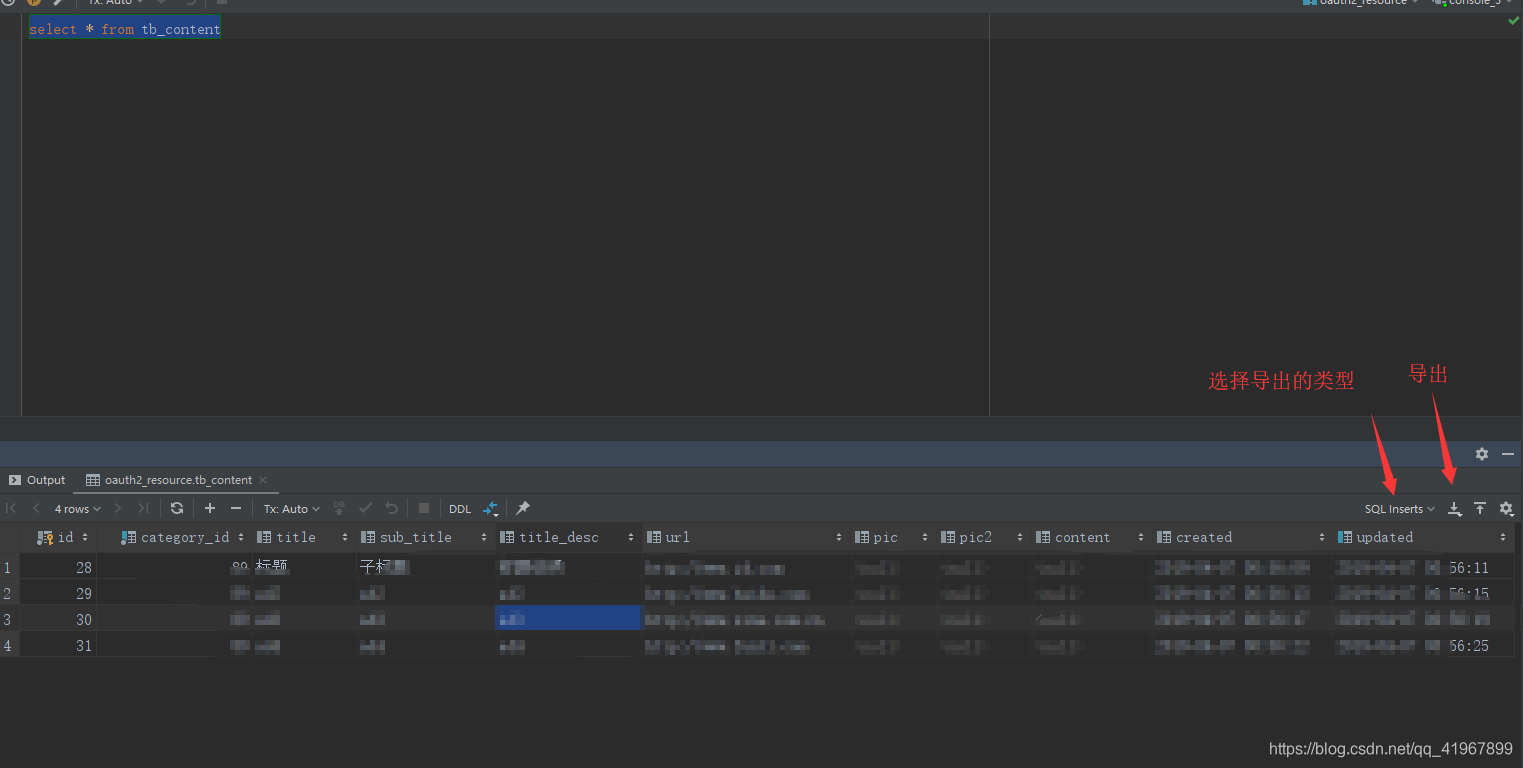Jump to the last page of results
This screenshot has height=768, width=1523.
143,509
